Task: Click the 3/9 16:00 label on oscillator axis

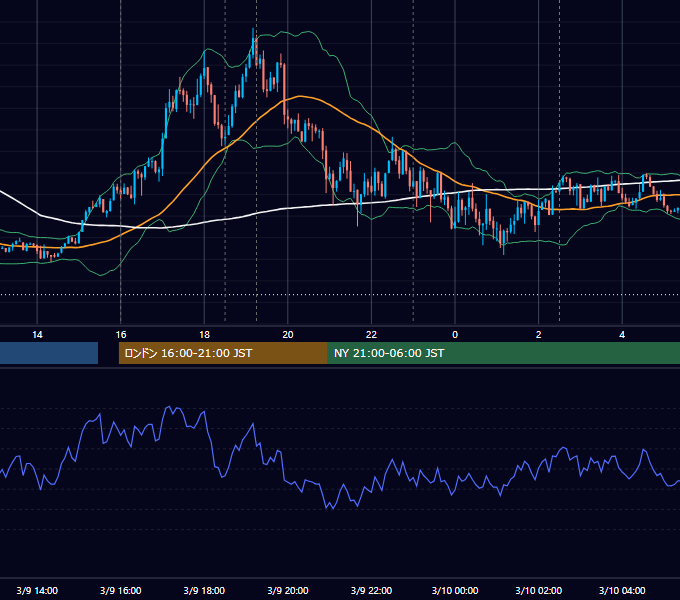Action: [x=121, y=590]
